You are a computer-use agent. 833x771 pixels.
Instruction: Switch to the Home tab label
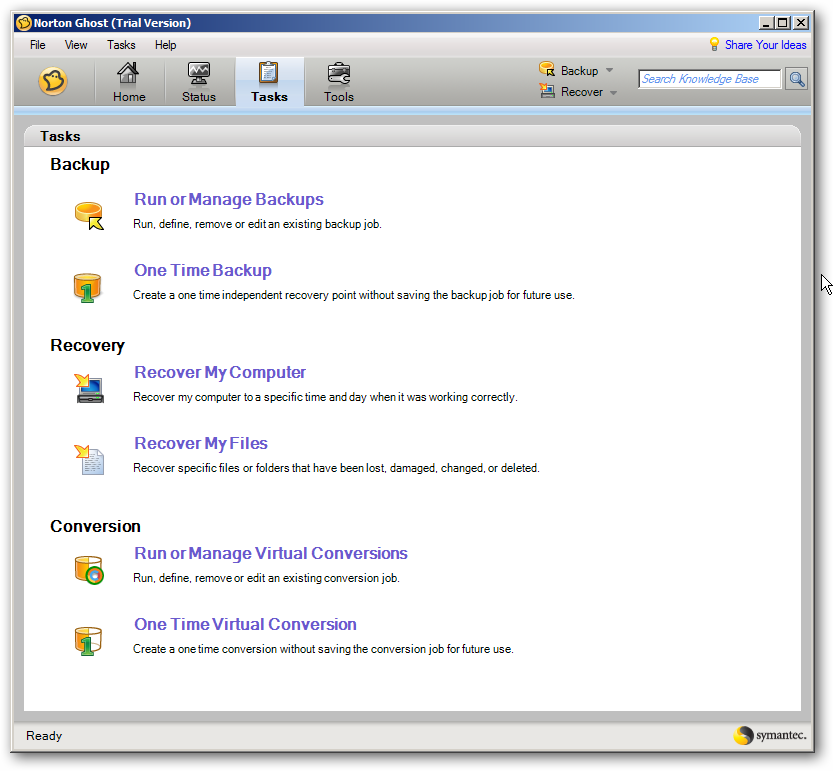[129, 97]
